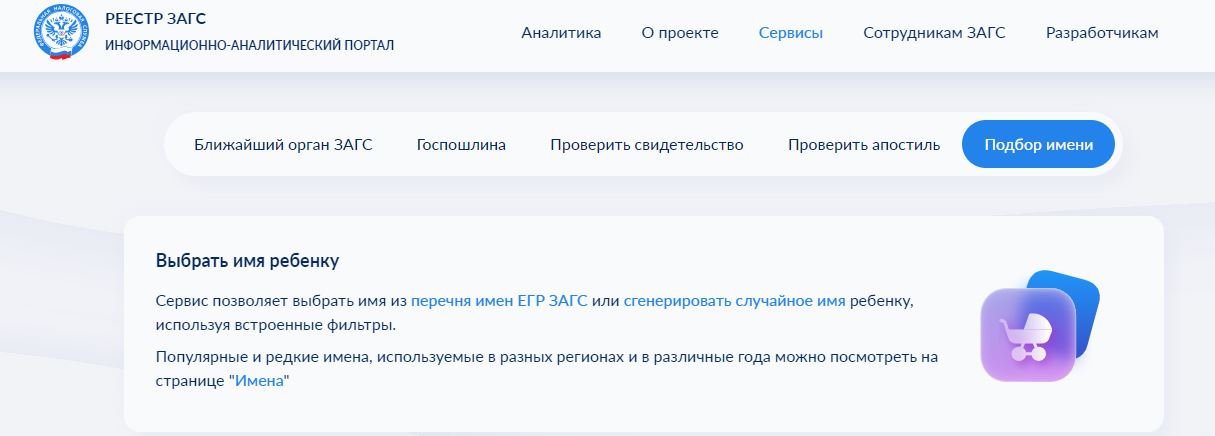The image size is (1215, 436).
Task: Go to the Сотрудникам ЗАГС section
Action: (x=934, y=33)
